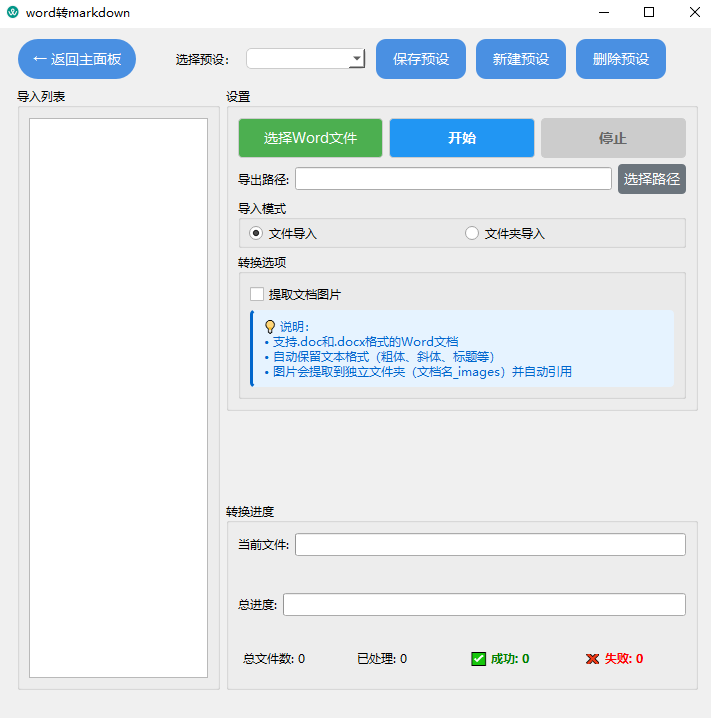Return to main panel via 返回主面板
Image resolution: width=711 pixels, height=718 pixels.
77,59
